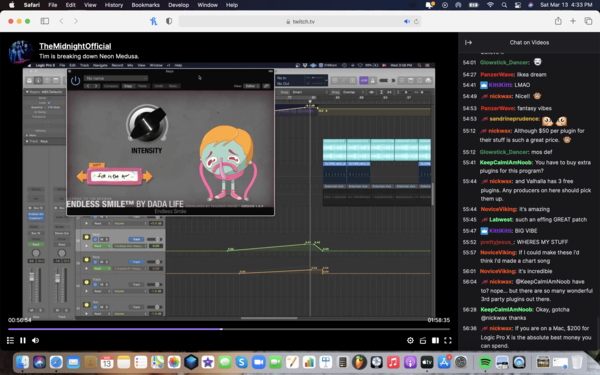Open the chapters list icon

[x=10, y=340]
